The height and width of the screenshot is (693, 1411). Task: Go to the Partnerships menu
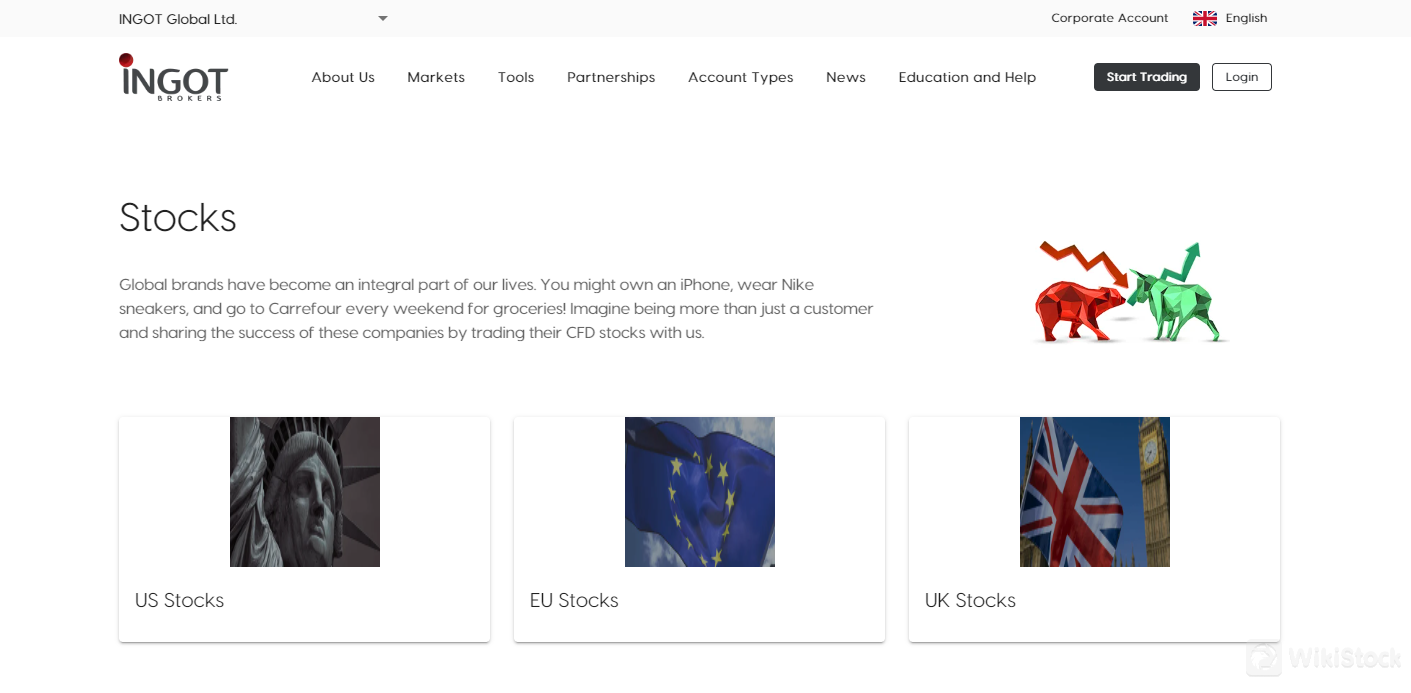tap(611, 77)
